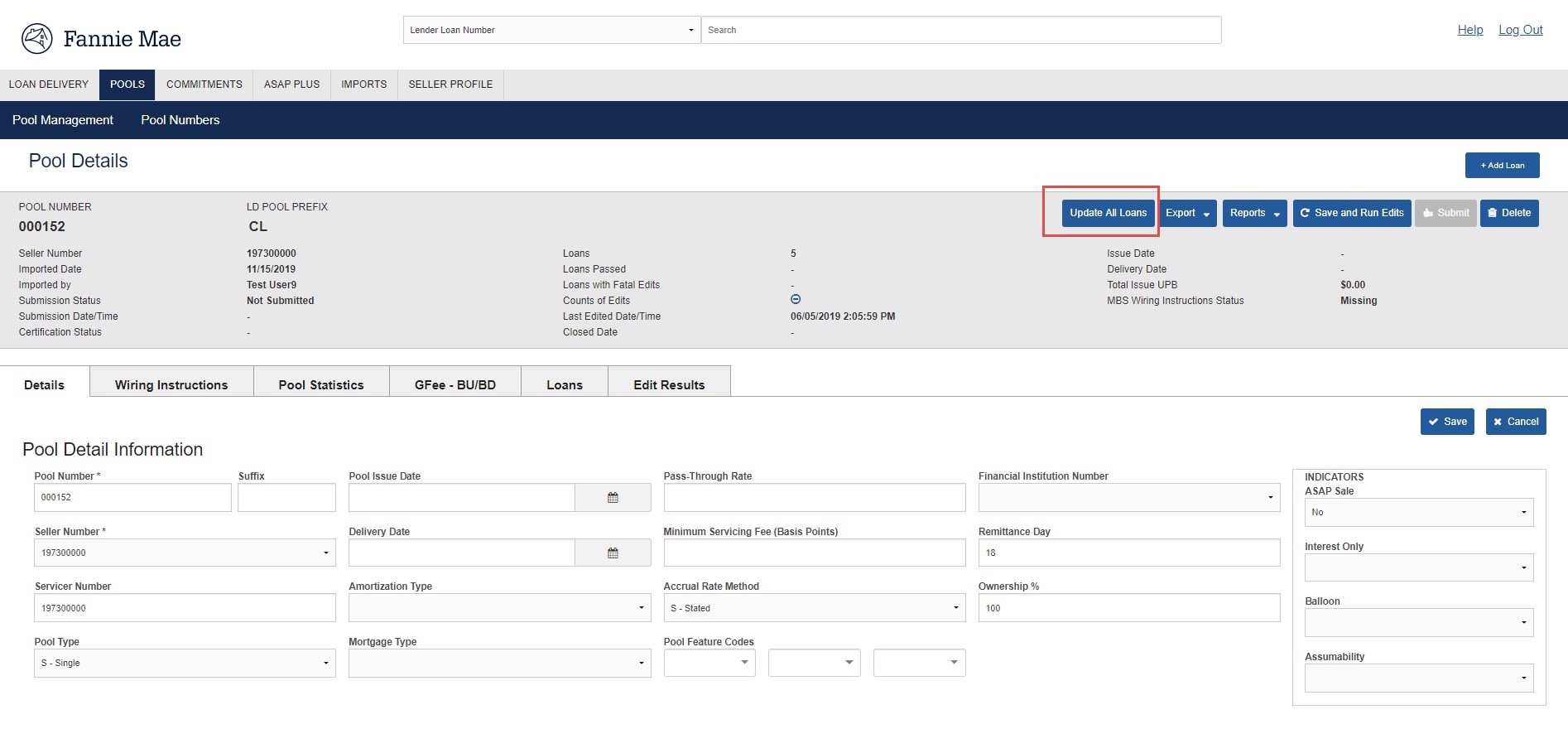Open the Help link

[1470, 30]
